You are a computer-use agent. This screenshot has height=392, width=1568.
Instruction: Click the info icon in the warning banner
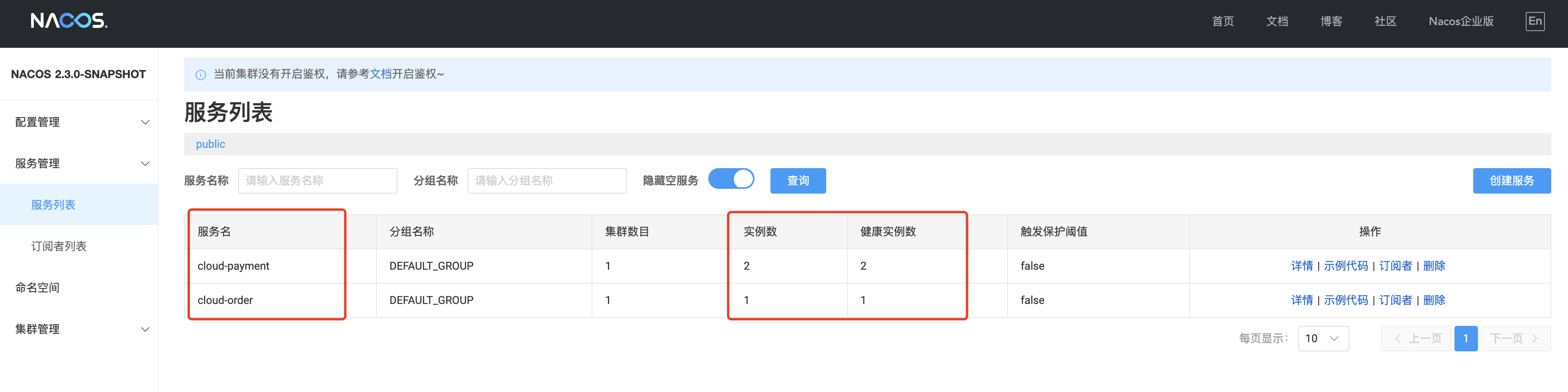pos(201,74)
